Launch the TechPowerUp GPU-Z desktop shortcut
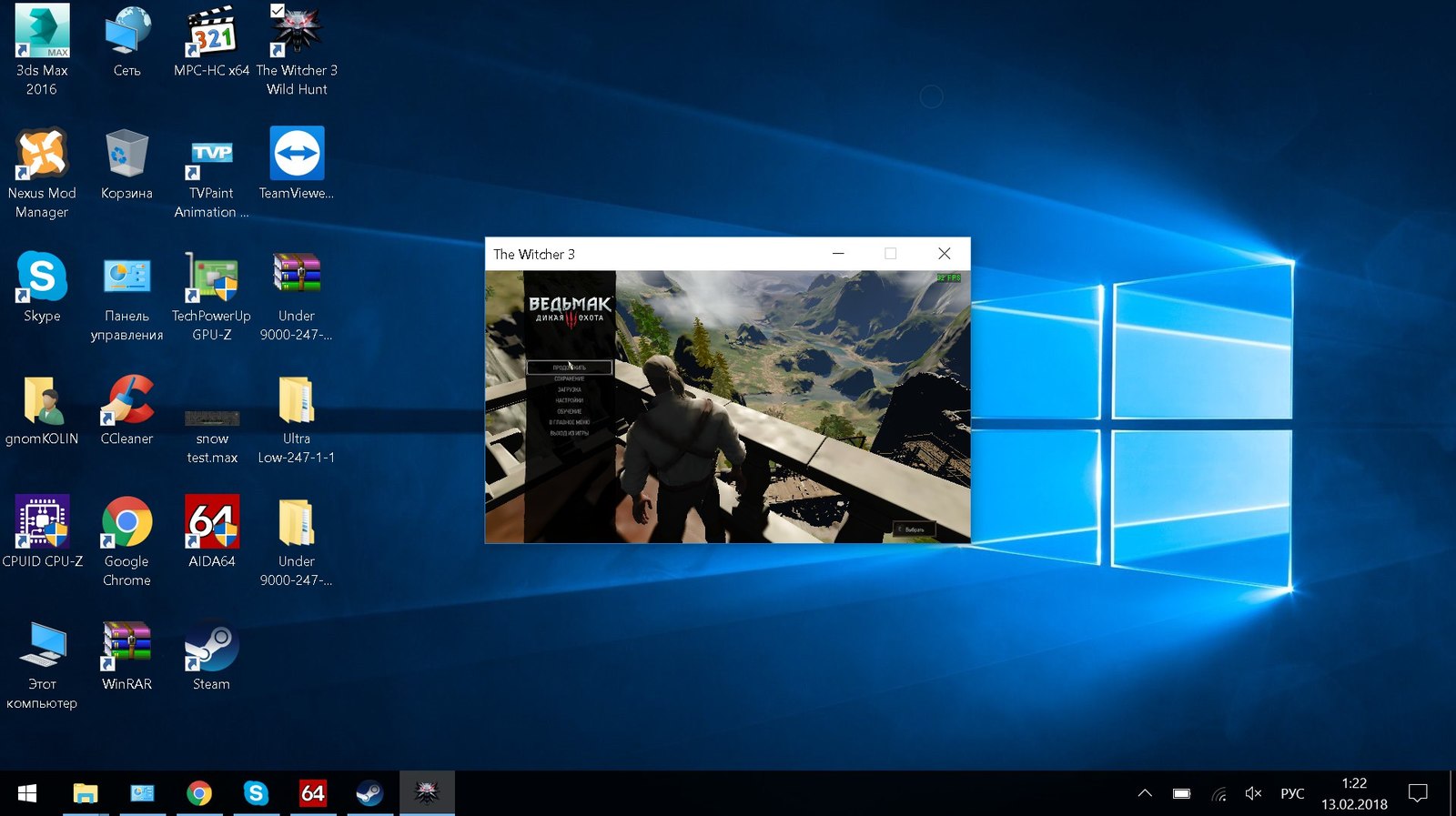Viewport: 1456px width, 816px height. pos(211,296)
